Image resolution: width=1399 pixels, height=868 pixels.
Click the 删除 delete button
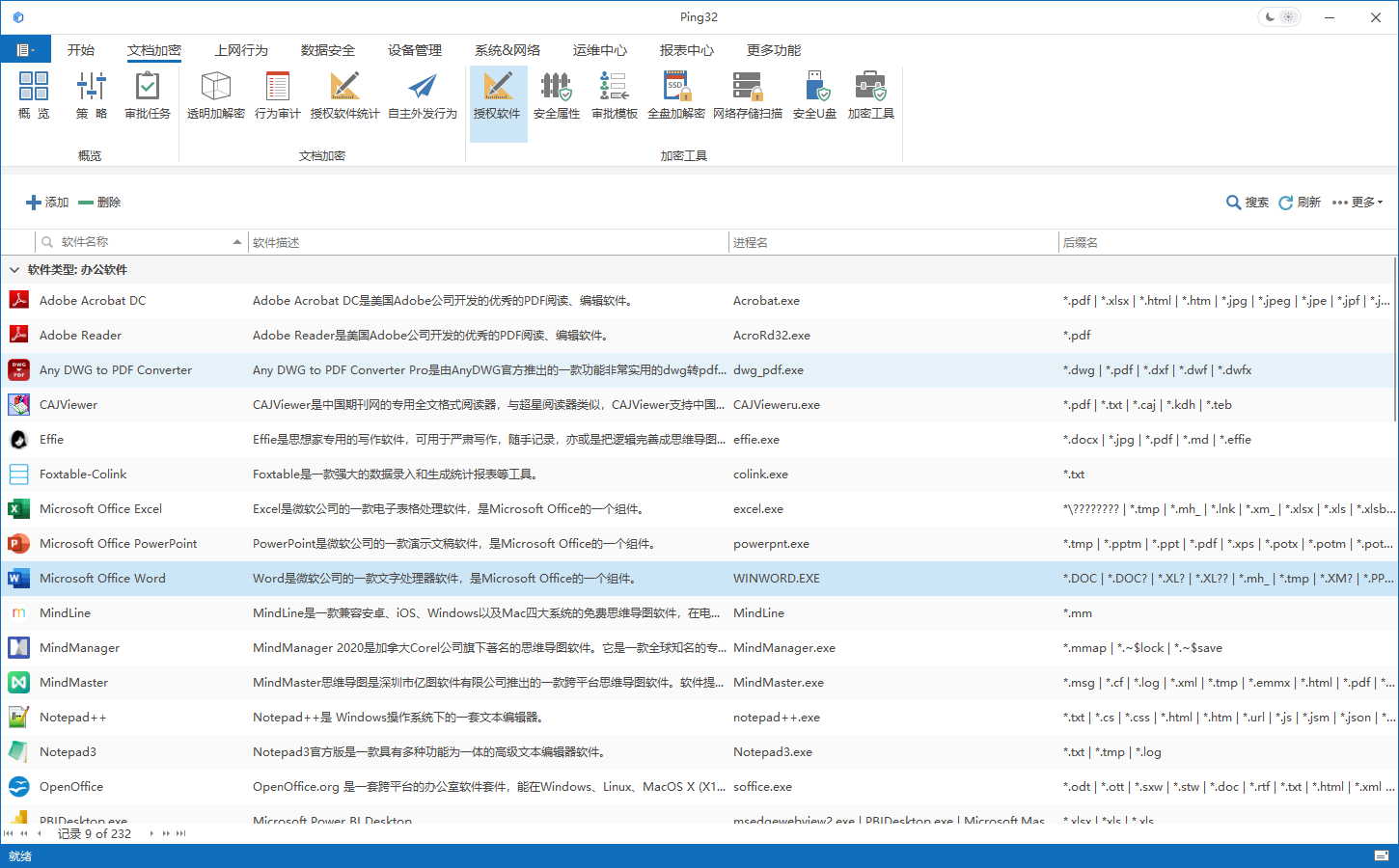(x=99, y=203)
